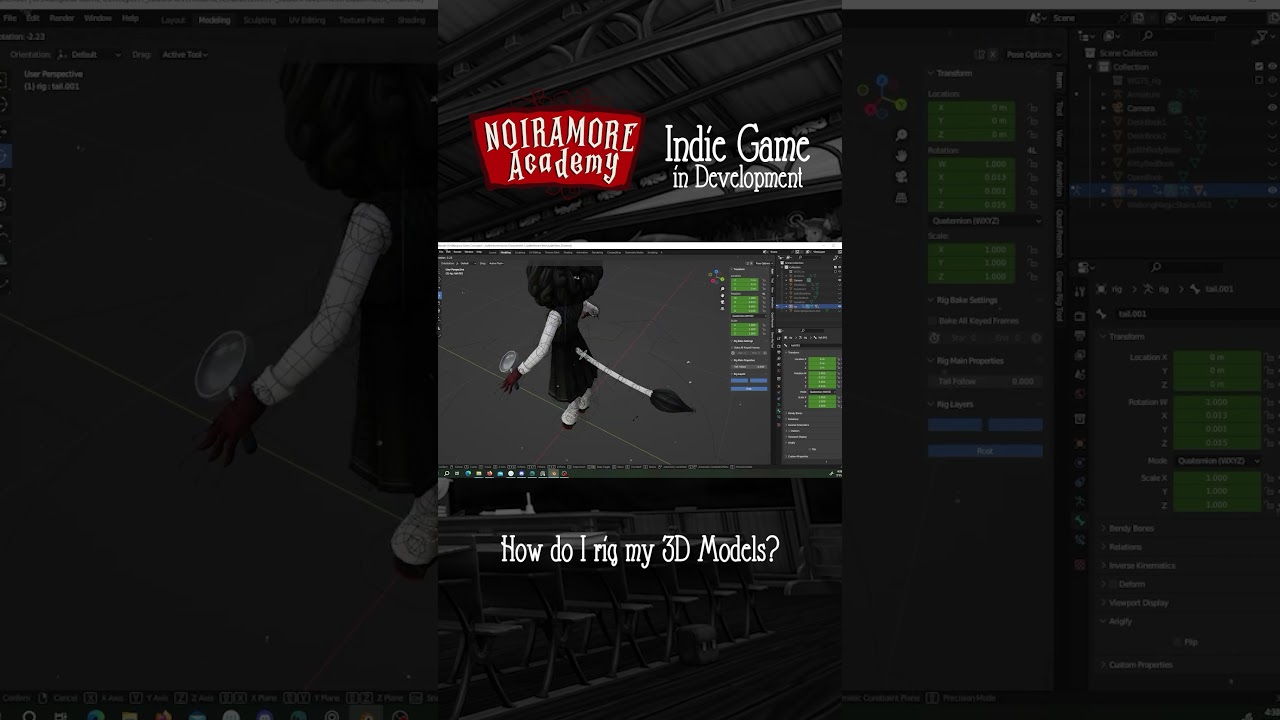This screenshot has width=1280, height=720.
Task: Toggle exclude checkbox for Collection
Action: pyautogui.click(x=1259, y=67)
